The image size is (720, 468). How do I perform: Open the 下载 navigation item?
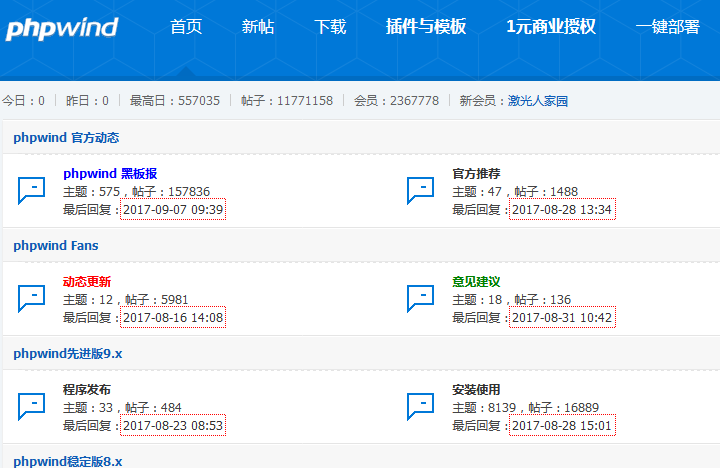pos(330,27)
